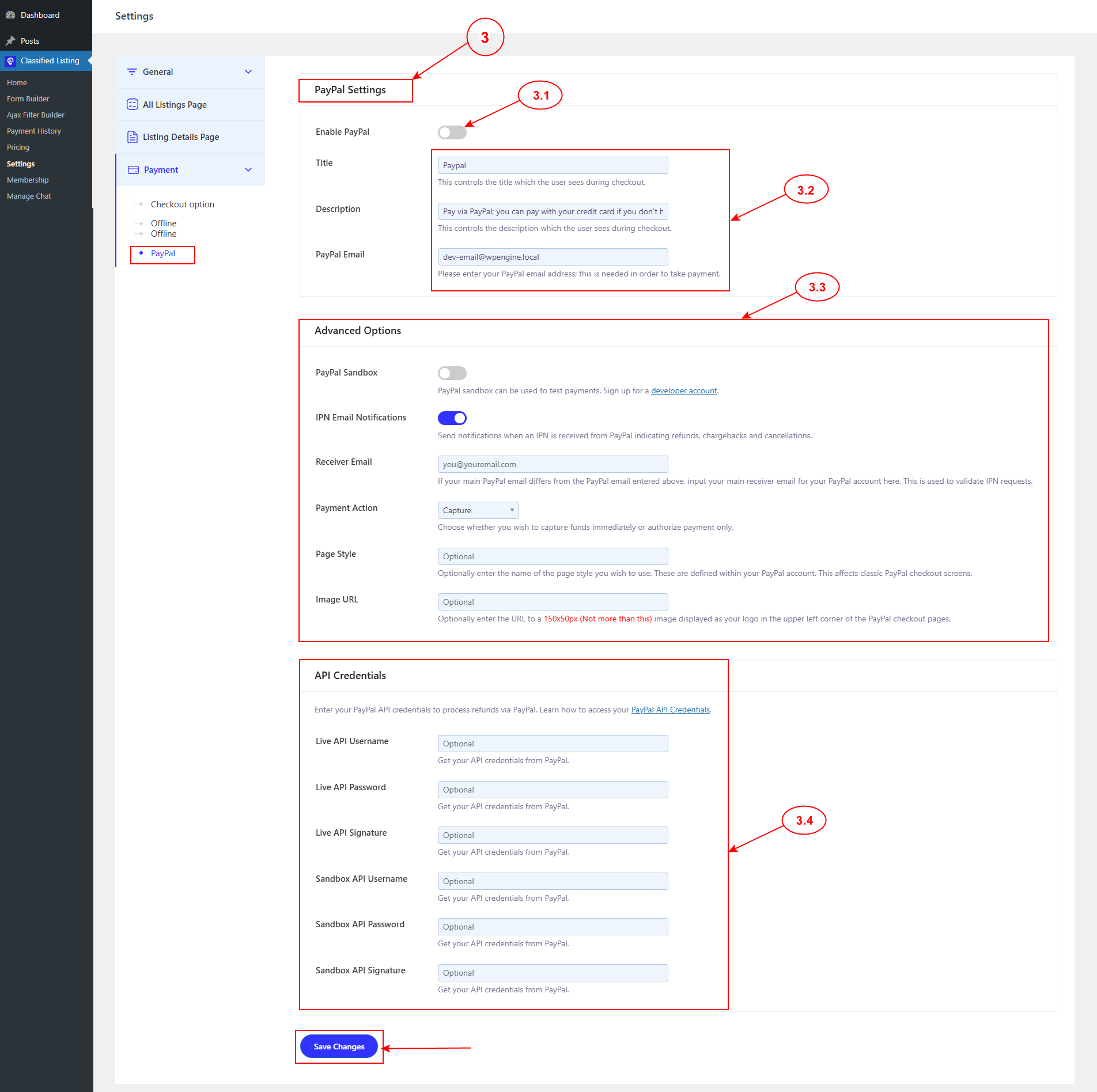This screenshot has width=1097, height=1092.
Task: Click the Sandbox API Username field
Action: [553, 881]
